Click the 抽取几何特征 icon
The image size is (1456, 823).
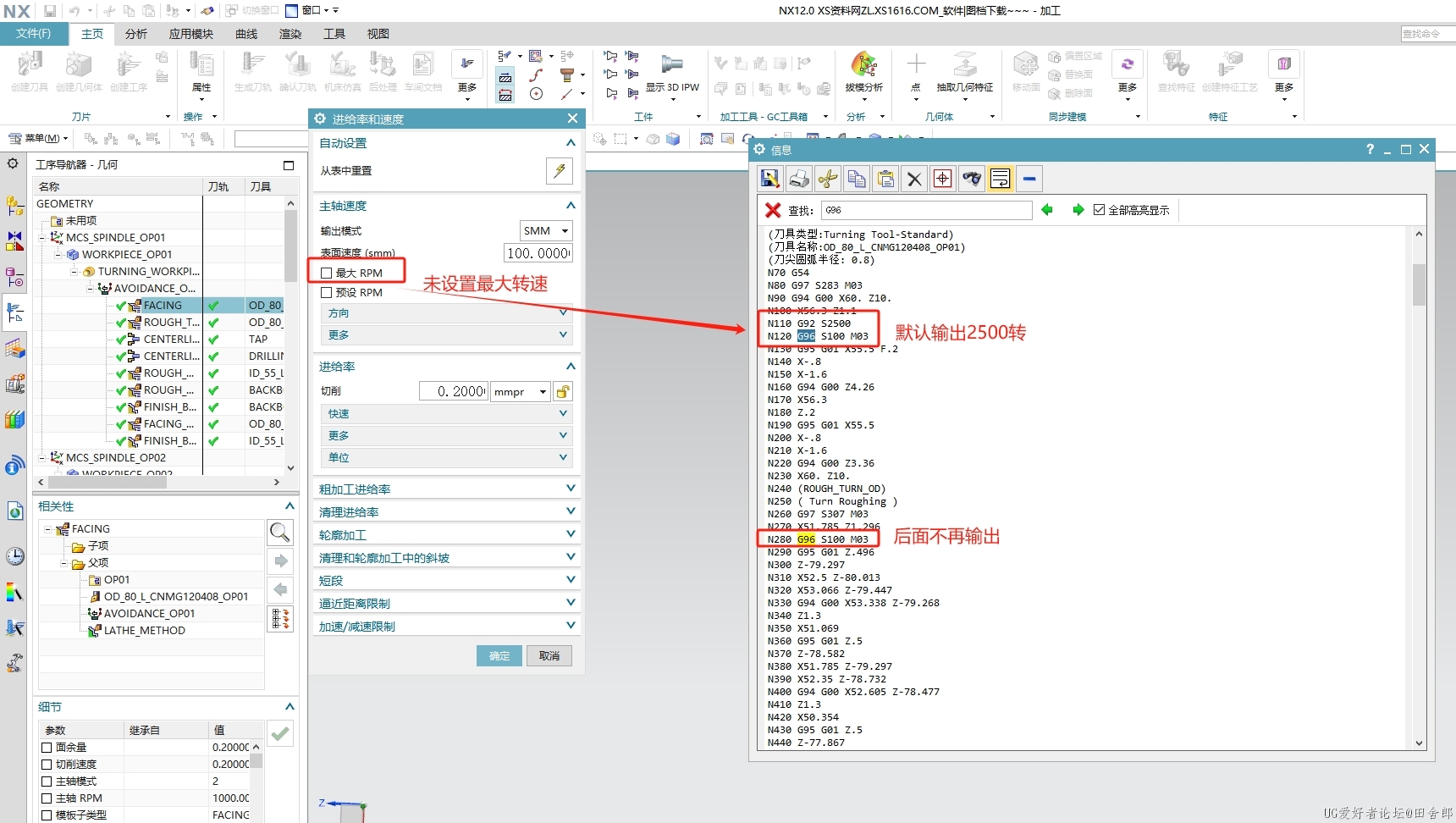pyautogui.click(x=965, y=64)
